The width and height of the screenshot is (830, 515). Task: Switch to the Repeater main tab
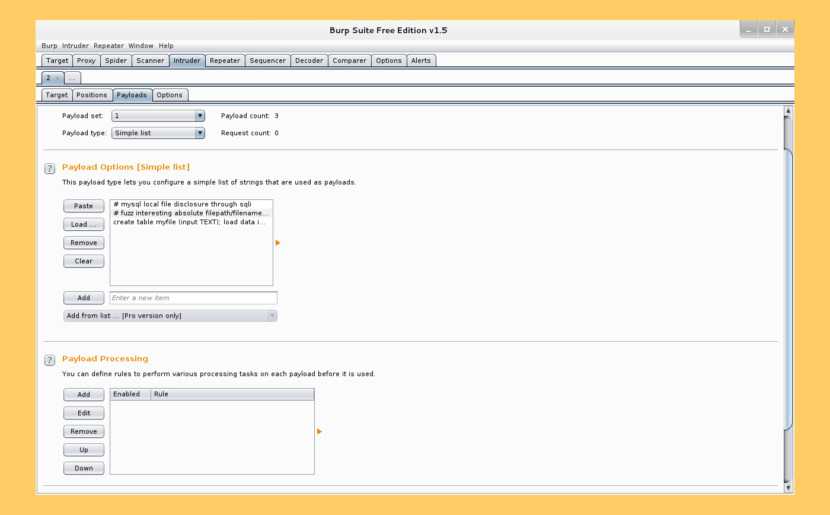pyautogui.click(x=225, y=60)
